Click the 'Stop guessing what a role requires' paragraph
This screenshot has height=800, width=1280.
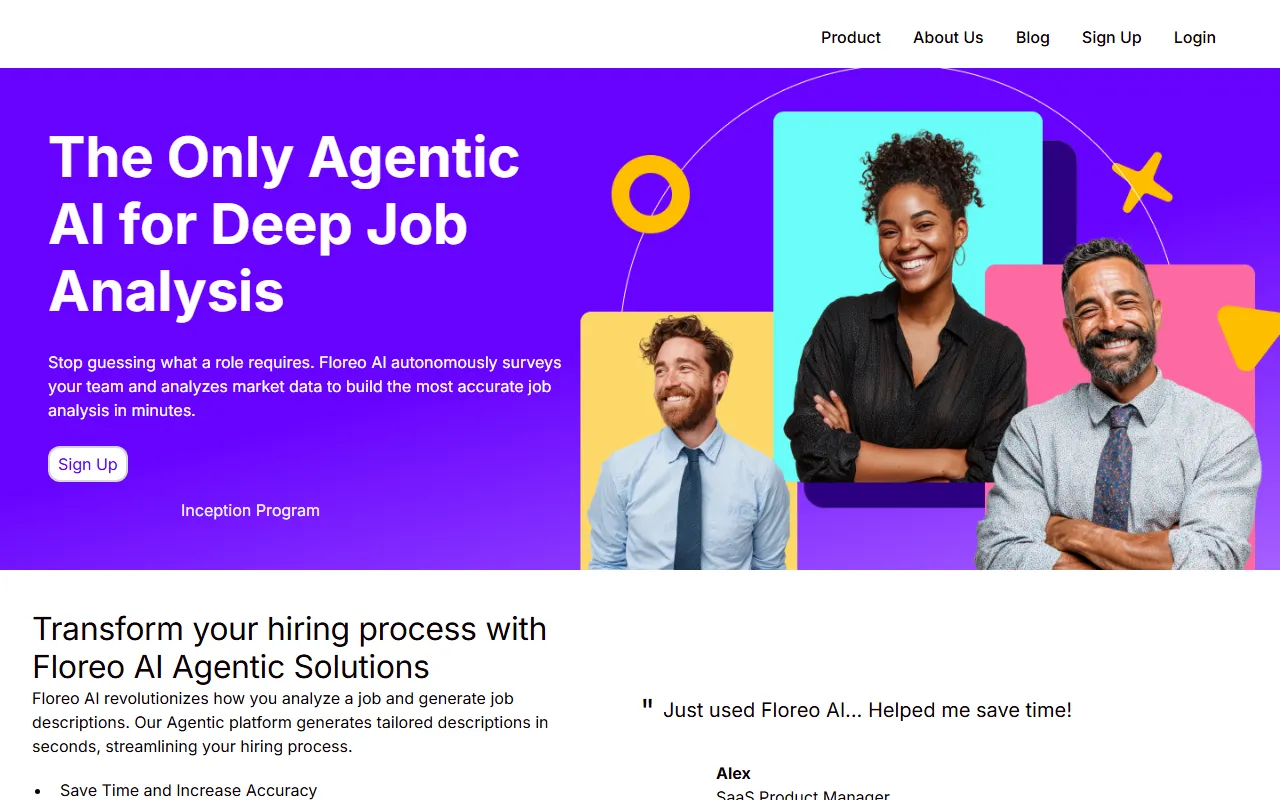[305, 386]
